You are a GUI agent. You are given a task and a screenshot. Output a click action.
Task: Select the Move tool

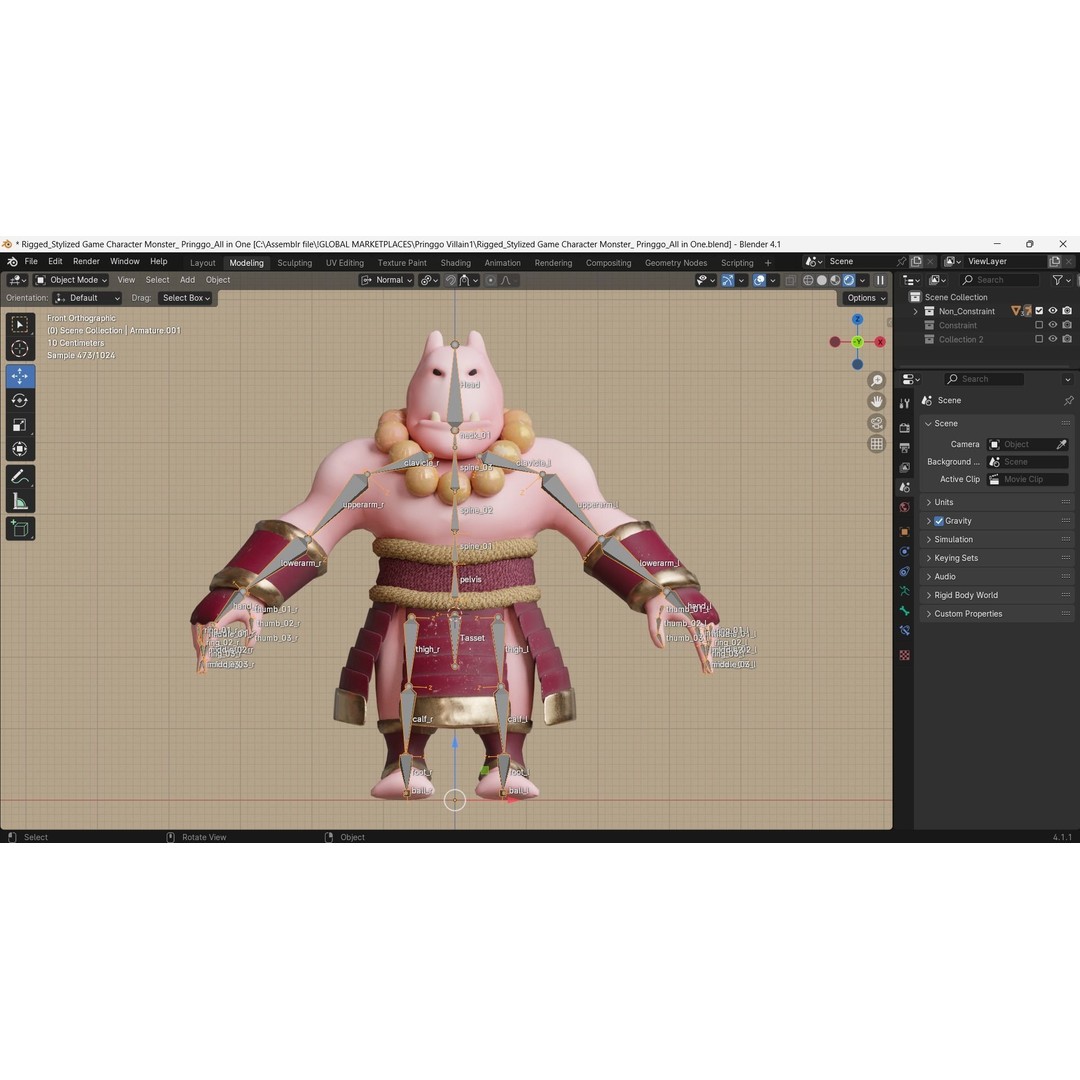pos(20,376)
